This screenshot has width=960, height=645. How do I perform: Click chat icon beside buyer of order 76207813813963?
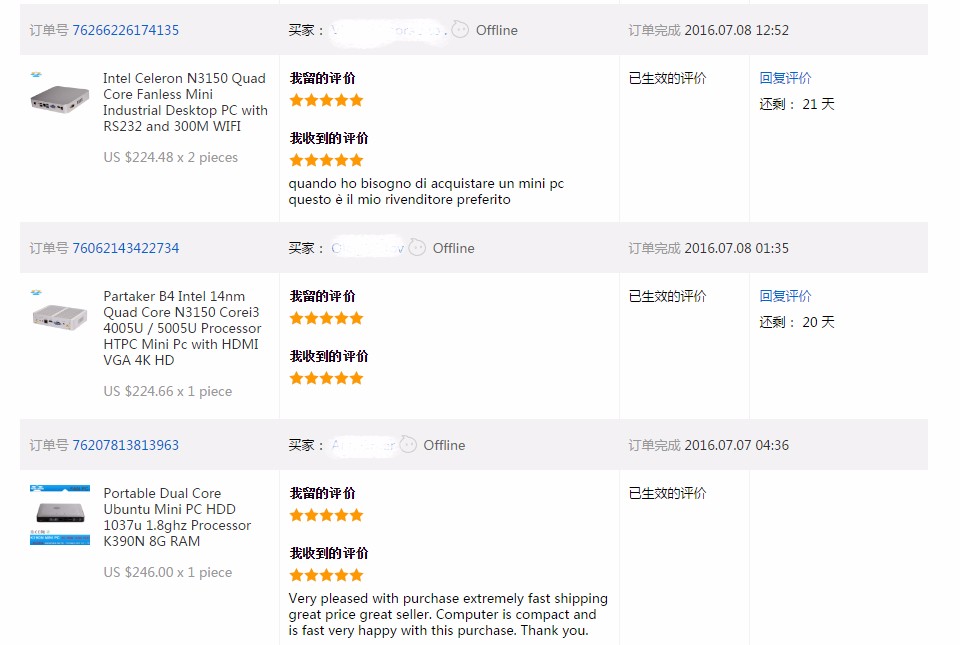[408, 445]
